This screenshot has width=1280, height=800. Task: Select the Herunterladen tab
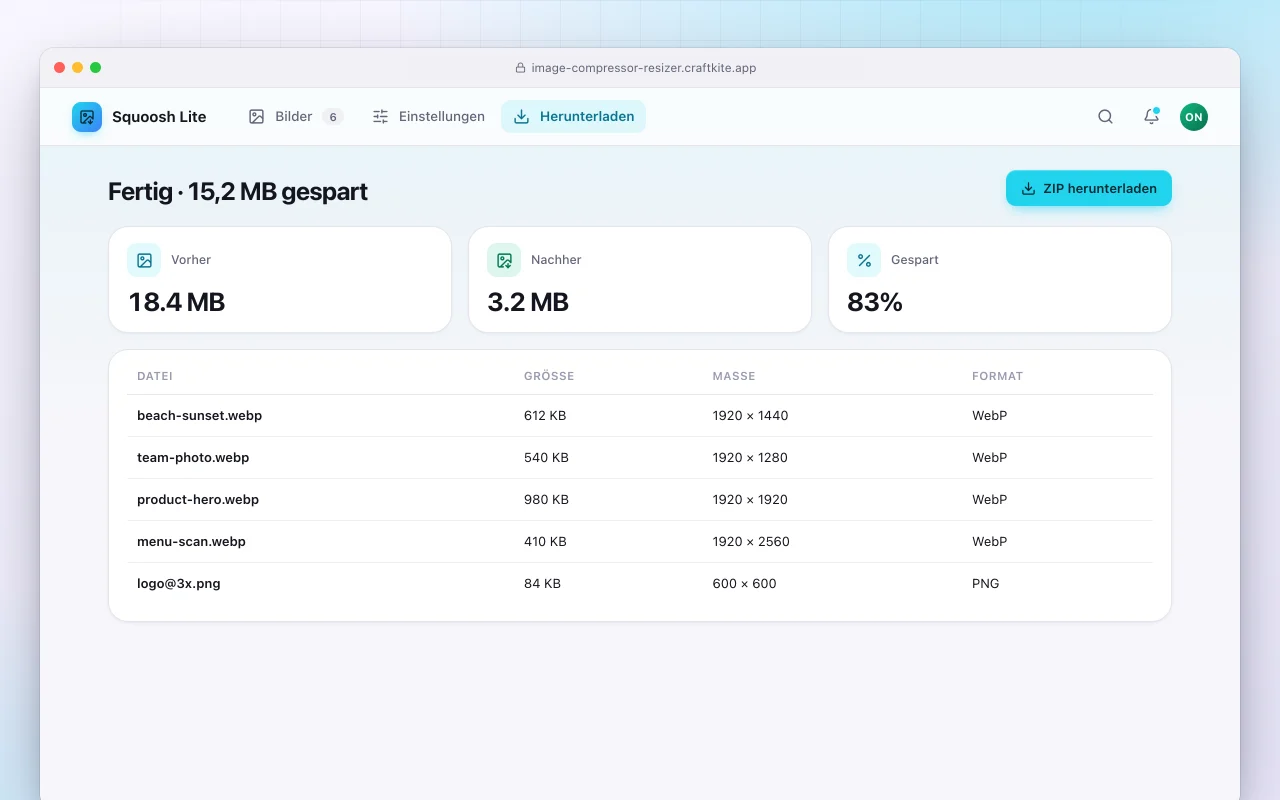(574, 117)
